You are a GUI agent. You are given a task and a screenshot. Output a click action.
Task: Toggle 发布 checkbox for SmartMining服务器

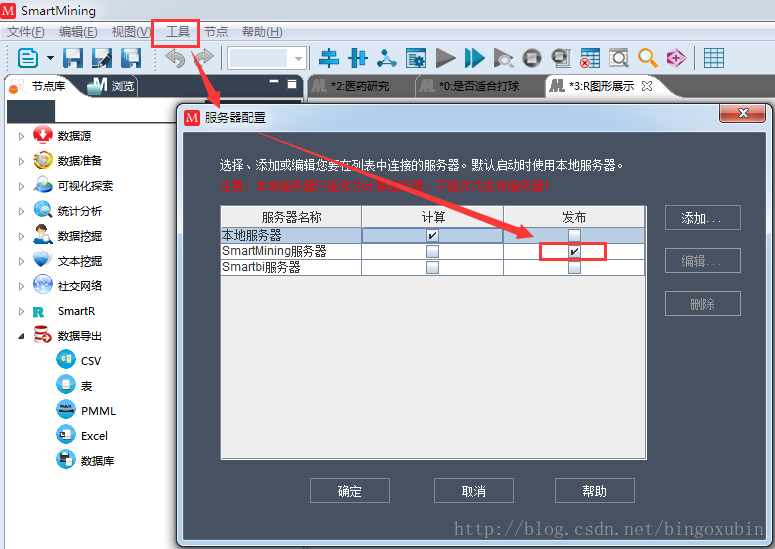pyautogui.click(x=574, y=252)
